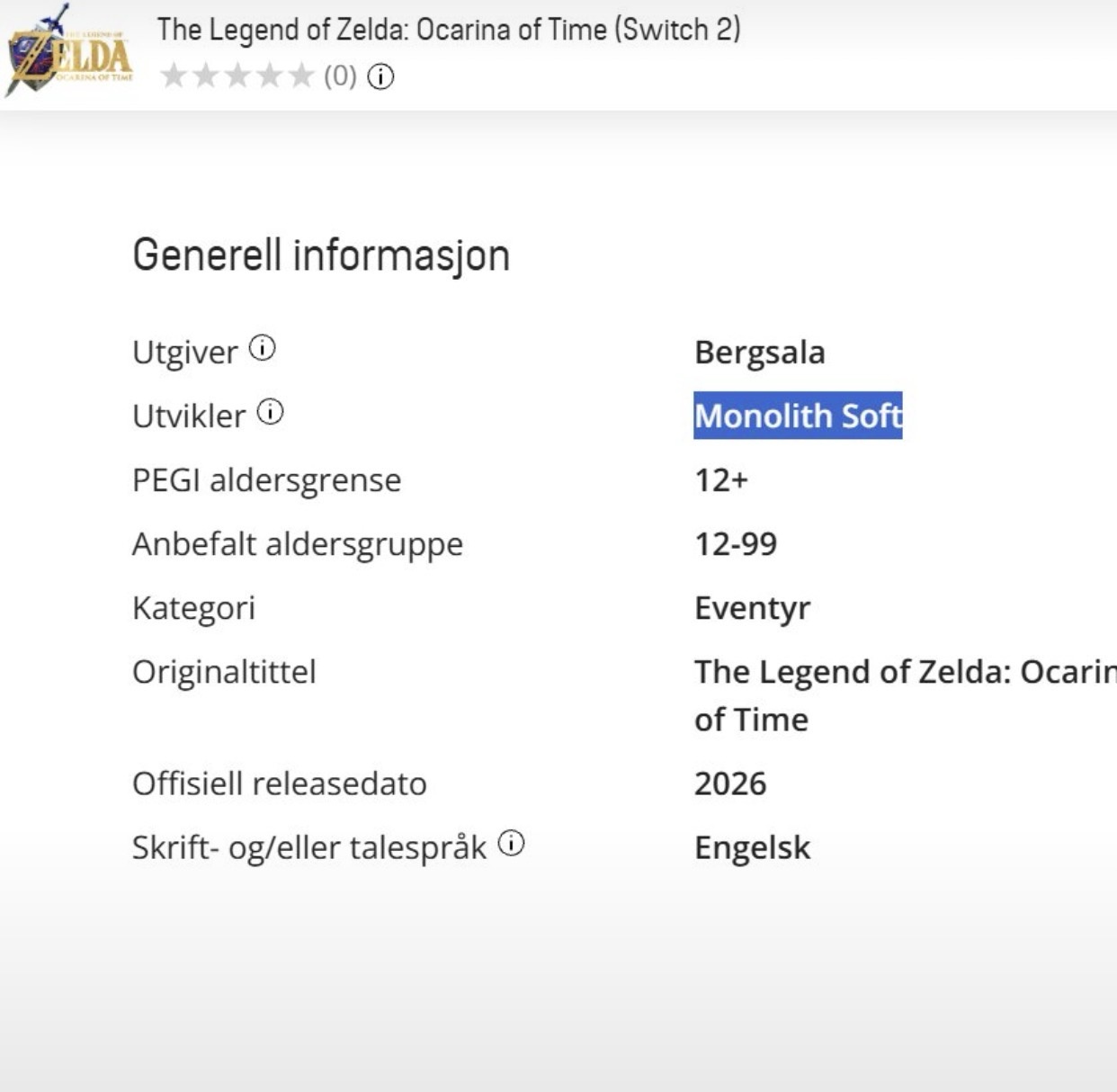Image resolution: width=1117 pixels, height=1092 pixels.
Task: Click the Zelda Ocarina of Time thumbnail
Action: 68,49
